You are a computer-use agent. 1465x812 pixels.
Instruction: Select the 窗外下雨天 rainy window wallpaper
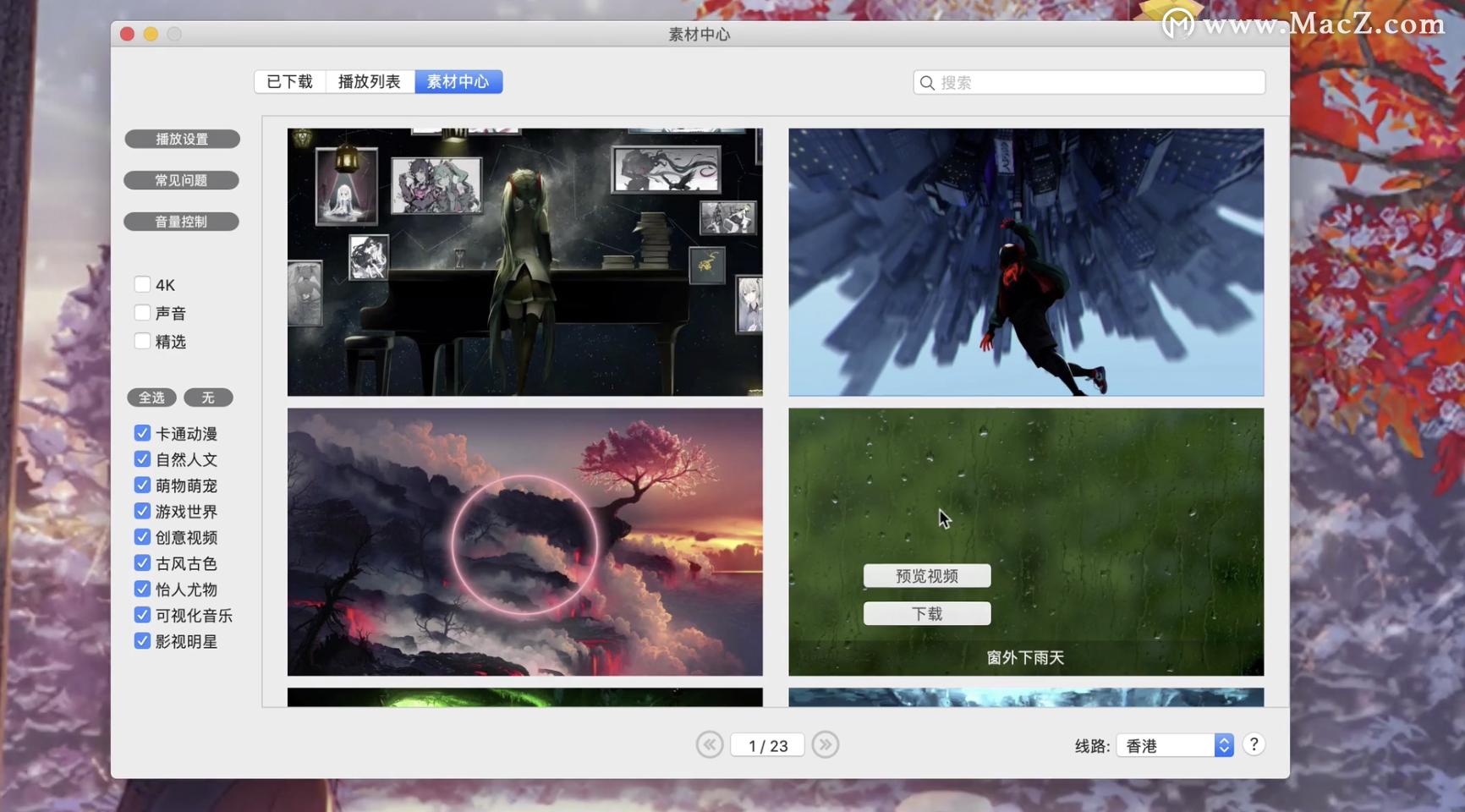[1026, 542]
